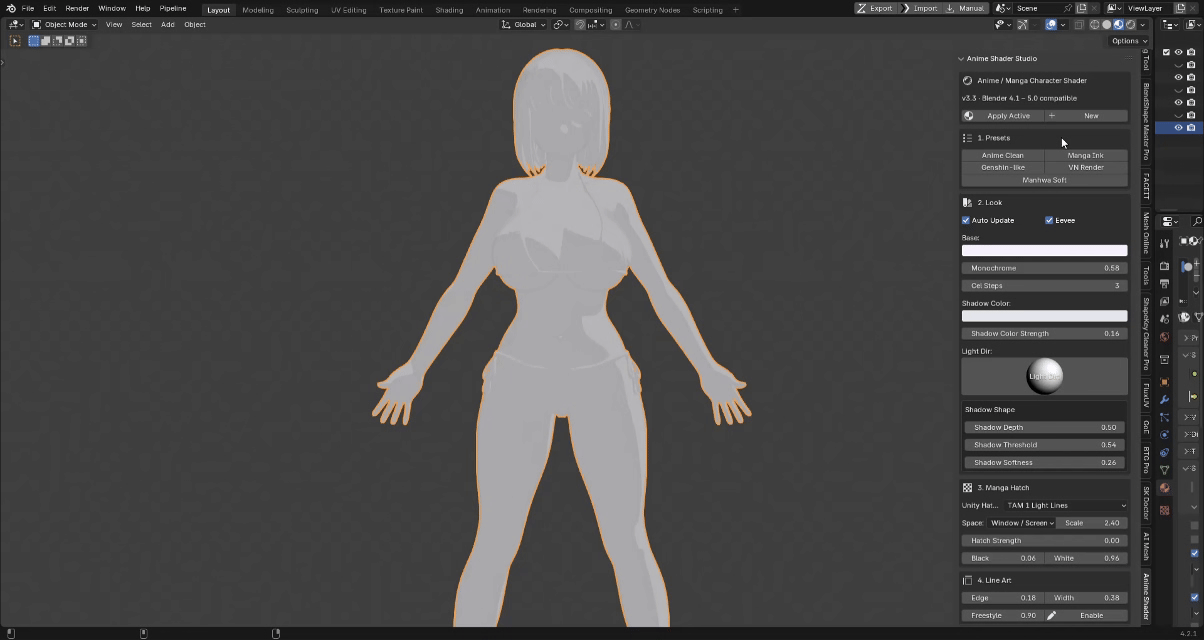Open the Pipeline menu
The width and height of the screenshot is (1204, 640).
coord(173,8)
